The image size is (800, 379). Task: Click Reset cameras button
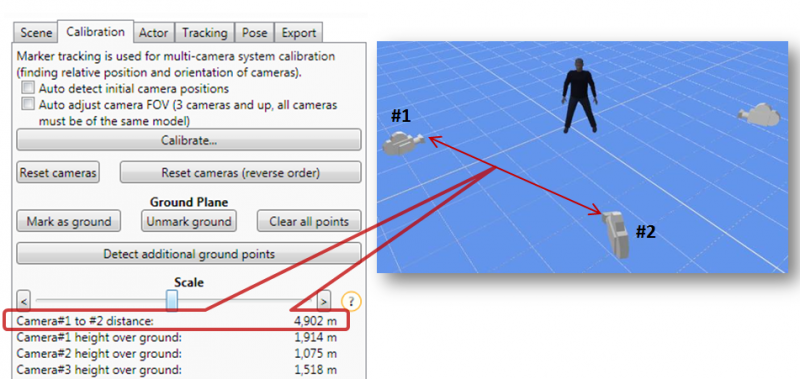click(x=58, y=173)
